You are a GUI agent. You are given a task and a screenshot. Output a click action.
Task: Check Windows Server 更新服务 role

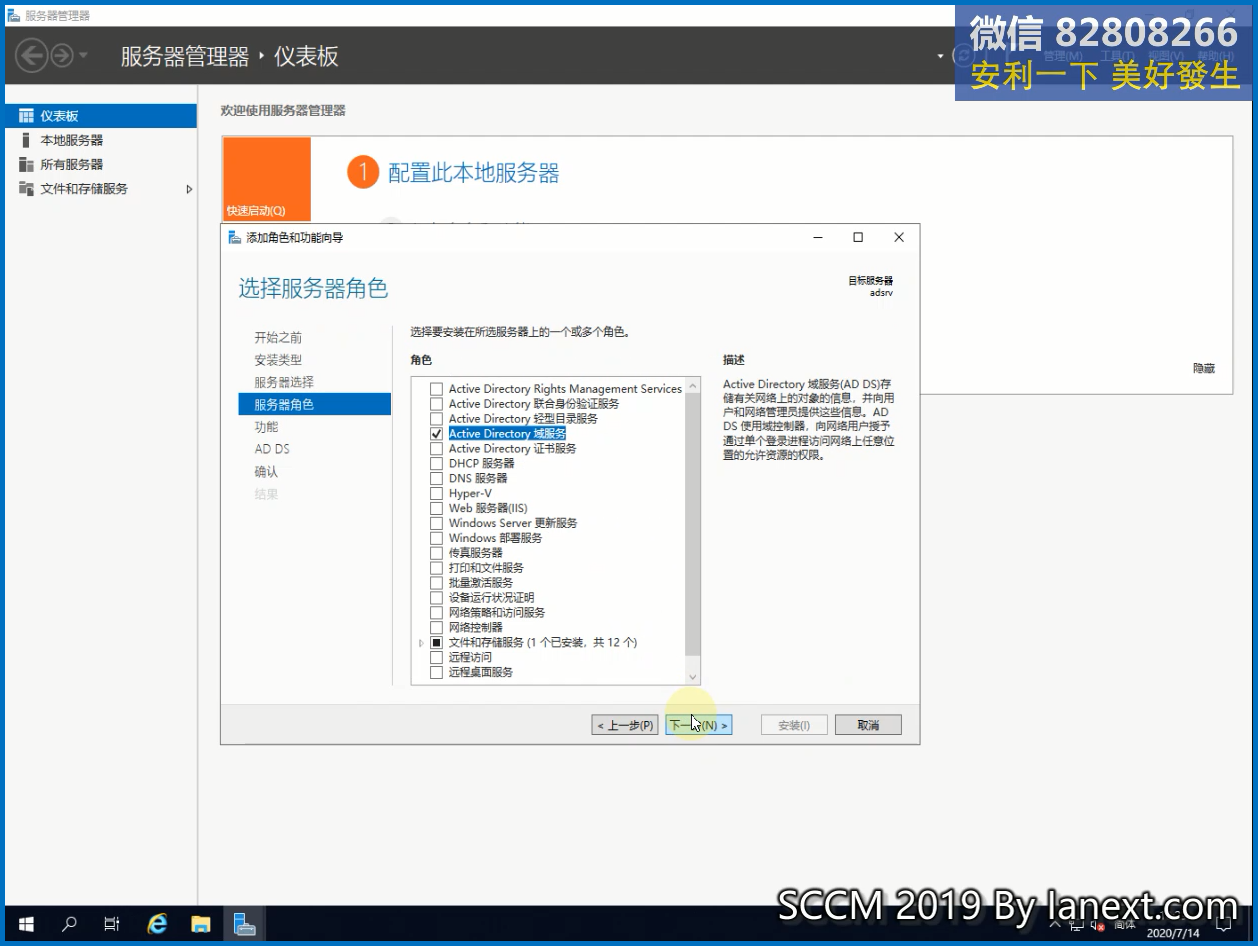point(436,523)
